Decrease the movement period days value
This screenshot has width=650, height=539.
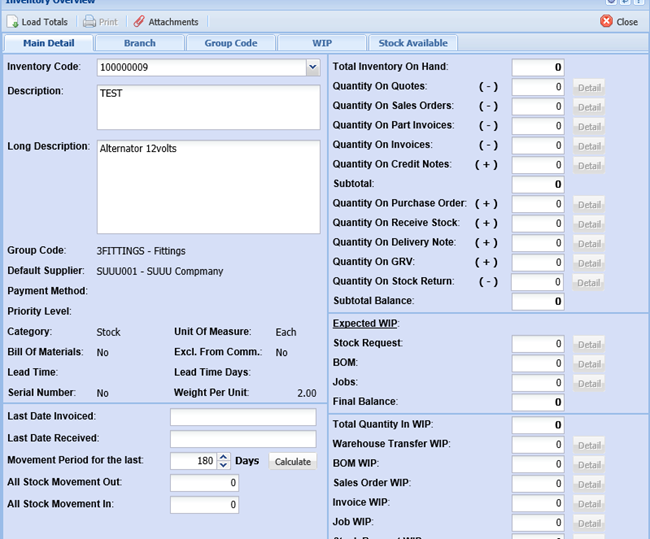point(223,466)
